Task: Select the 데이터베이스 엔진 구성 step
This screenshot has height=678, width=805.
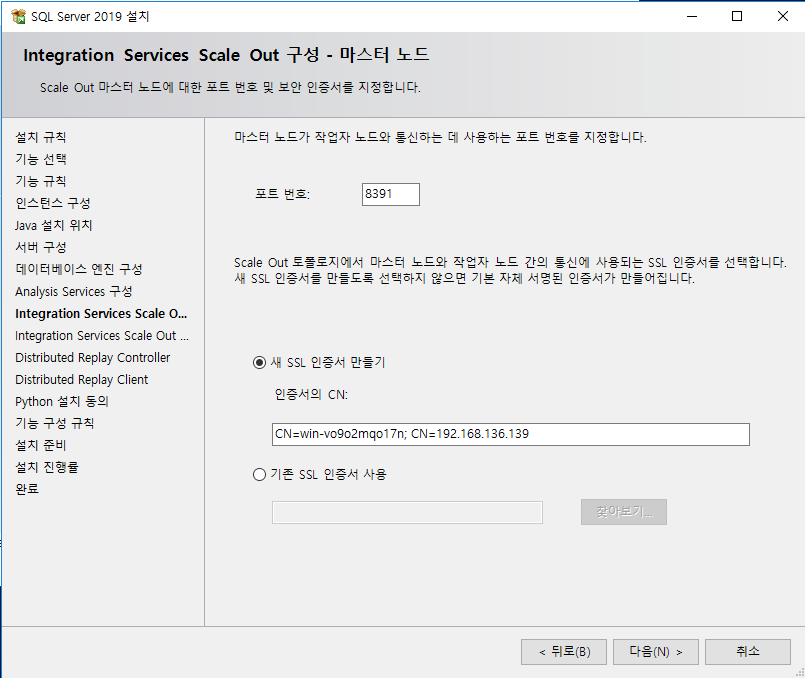Action: (79, 269)
